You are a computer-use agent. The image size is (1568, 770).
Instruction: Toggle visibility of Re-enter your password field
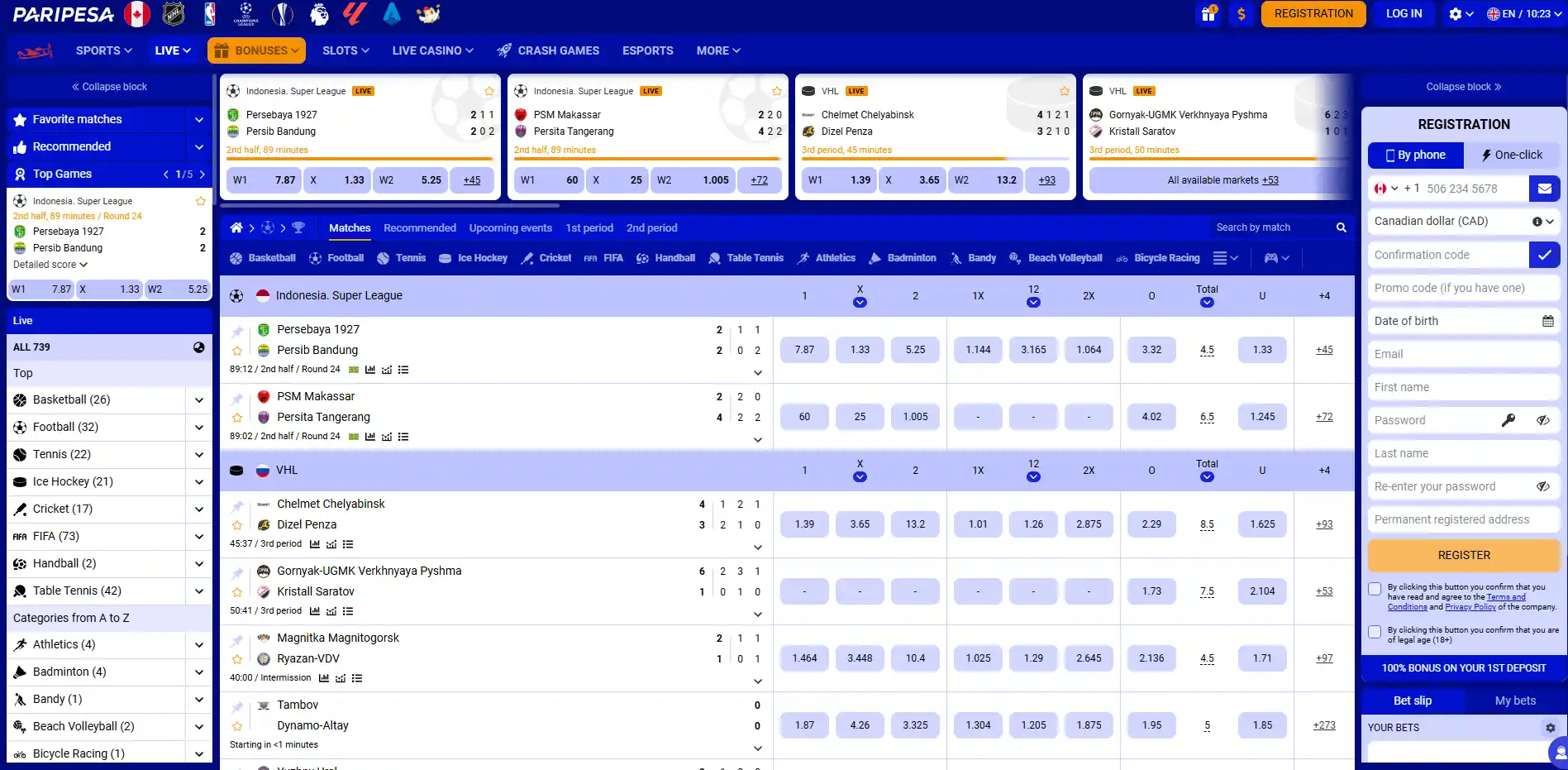coord(1543,486)
